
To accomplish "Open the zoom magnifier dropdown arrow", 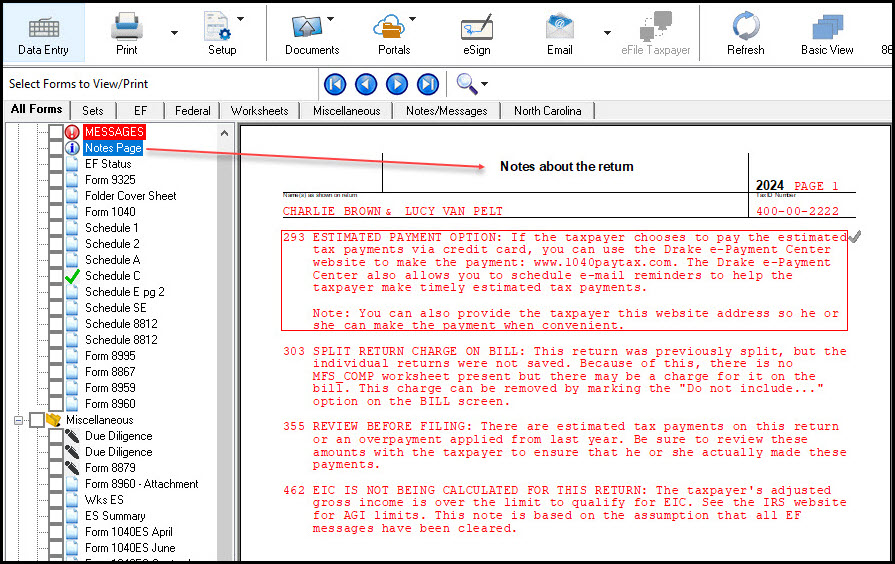I will click(x=485, y=84).
